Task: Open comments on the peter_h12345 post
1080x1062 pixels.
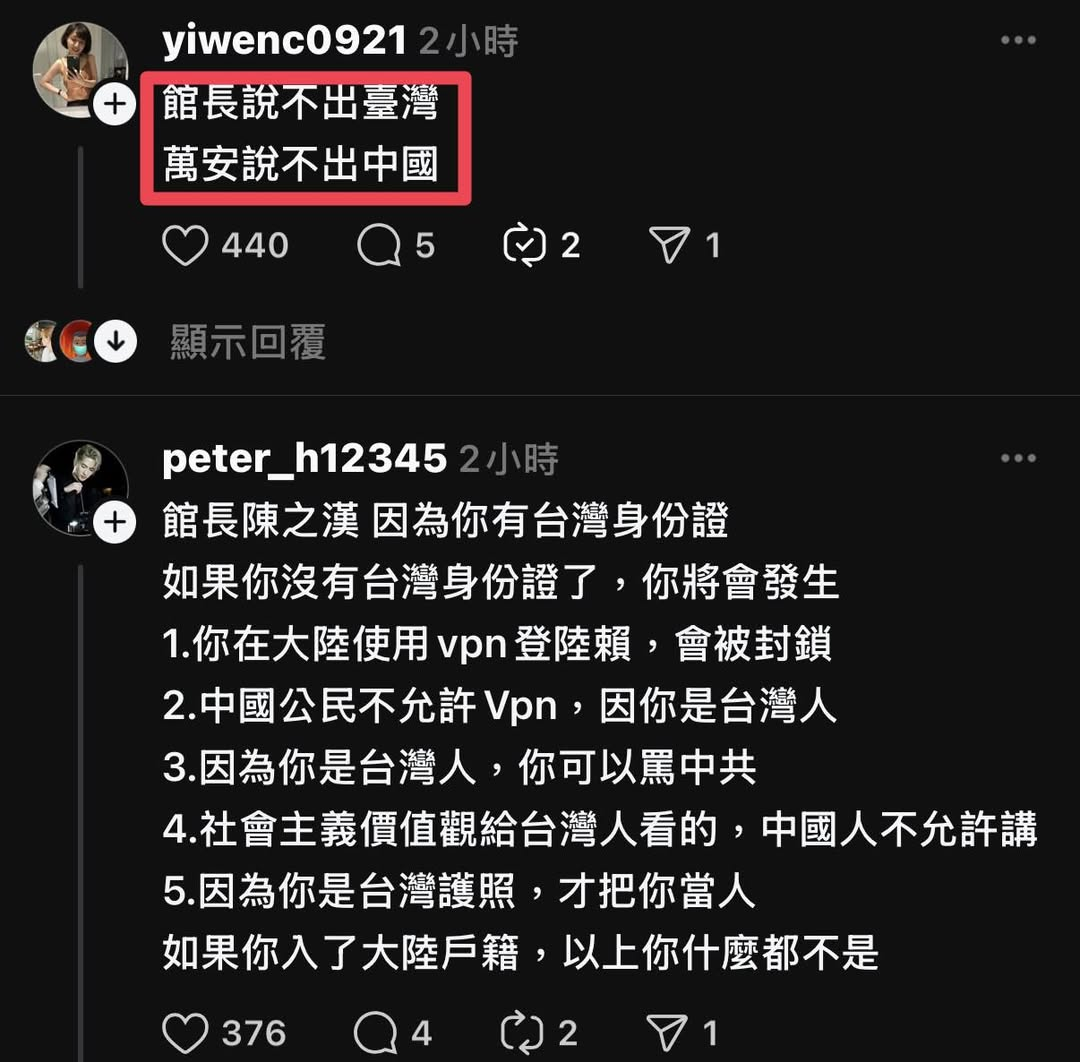Action: (x=376, y=1033)
